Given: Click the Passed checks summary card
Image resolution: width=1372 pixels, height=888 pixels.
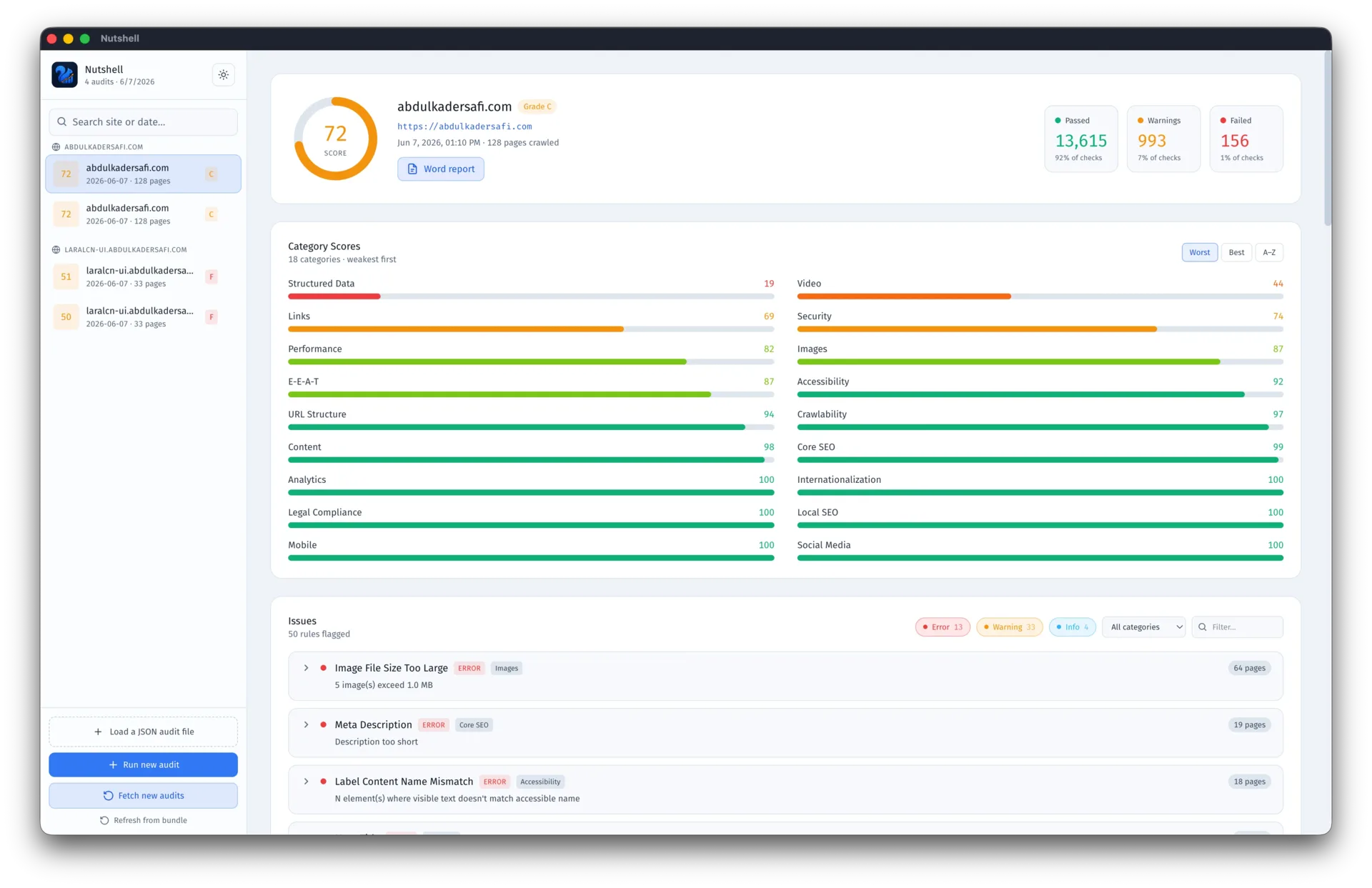Looking at the screenshot, I should (x=1080, y=139).
